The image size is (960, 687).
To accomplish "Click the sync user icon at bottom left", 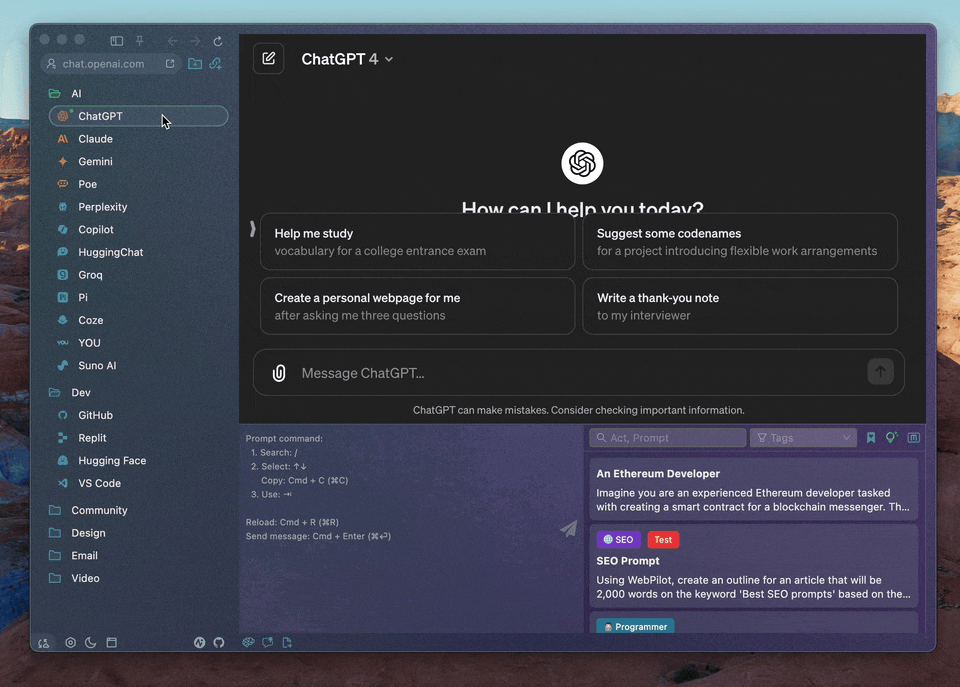I will point(43,643).
